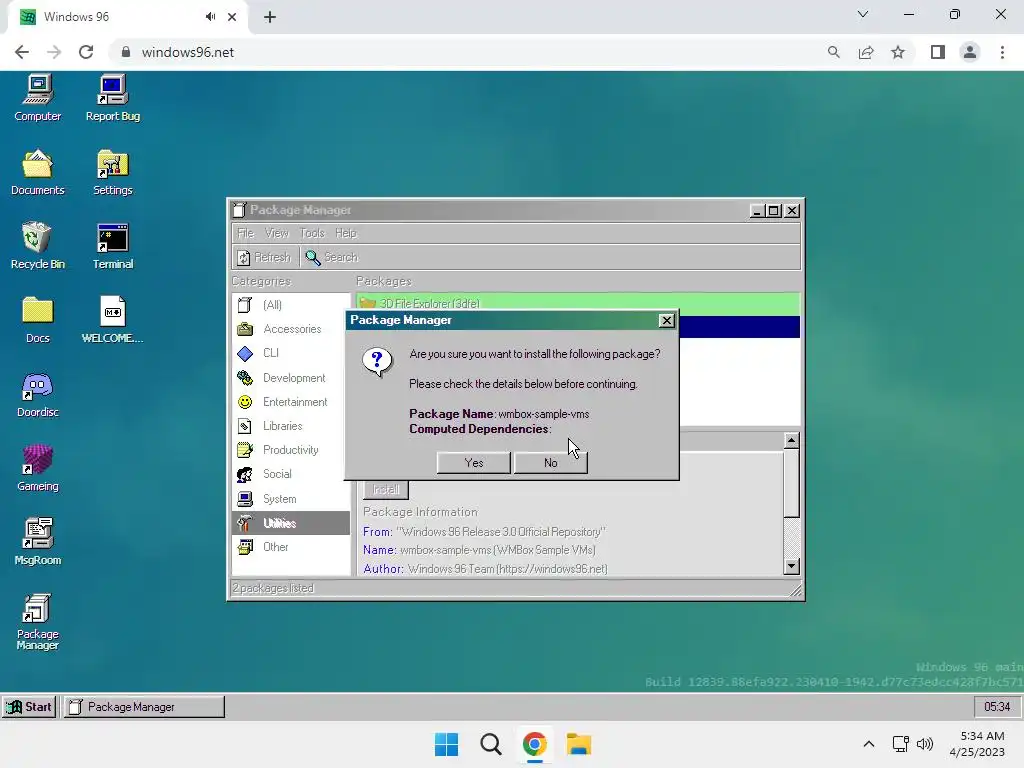
Task: Close the install confirmation dialog
Action: click(666, 320)
